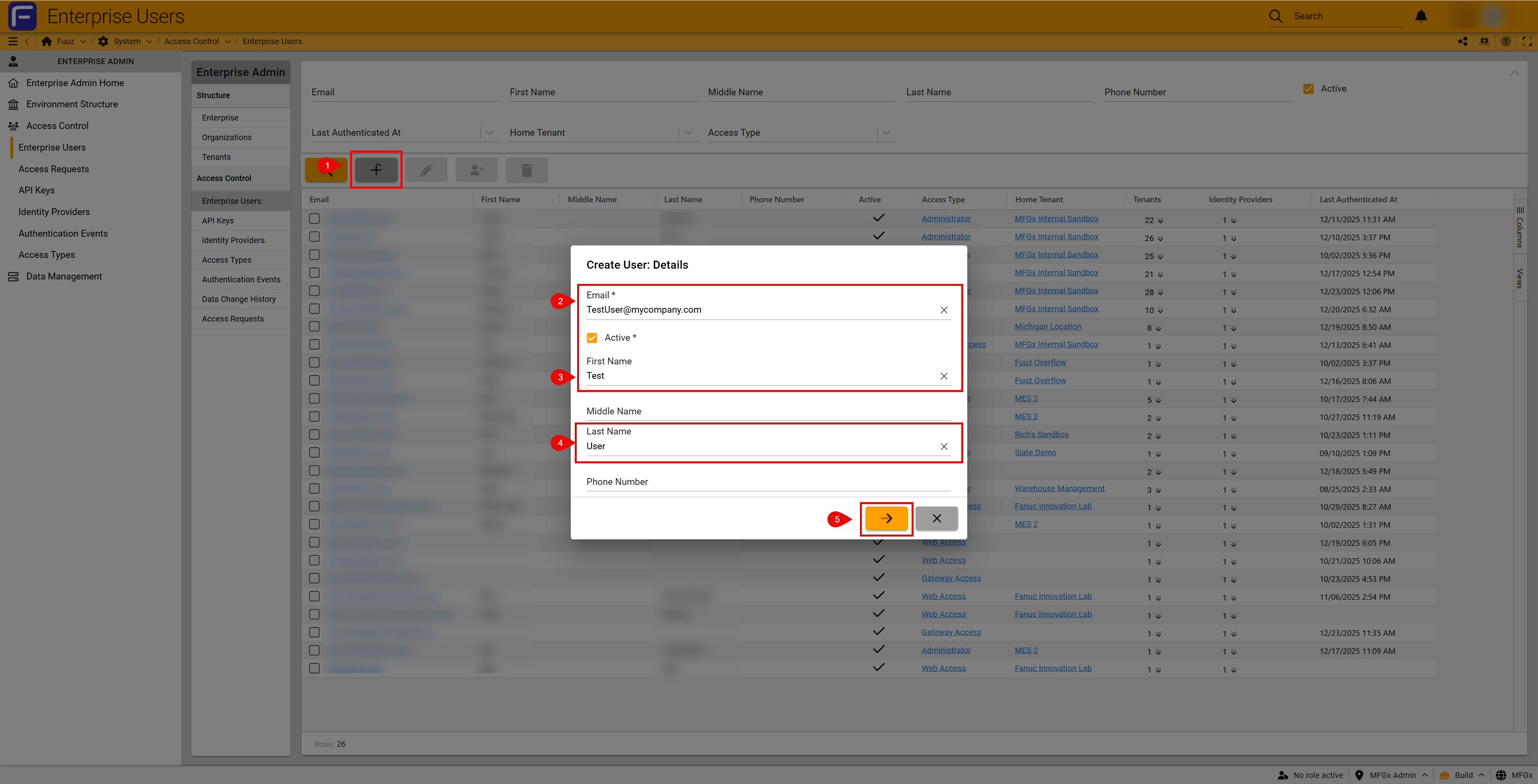Open the Home Tenant filter dropdown
Screen dimensions: 1538x784
[x=688, y=133]
